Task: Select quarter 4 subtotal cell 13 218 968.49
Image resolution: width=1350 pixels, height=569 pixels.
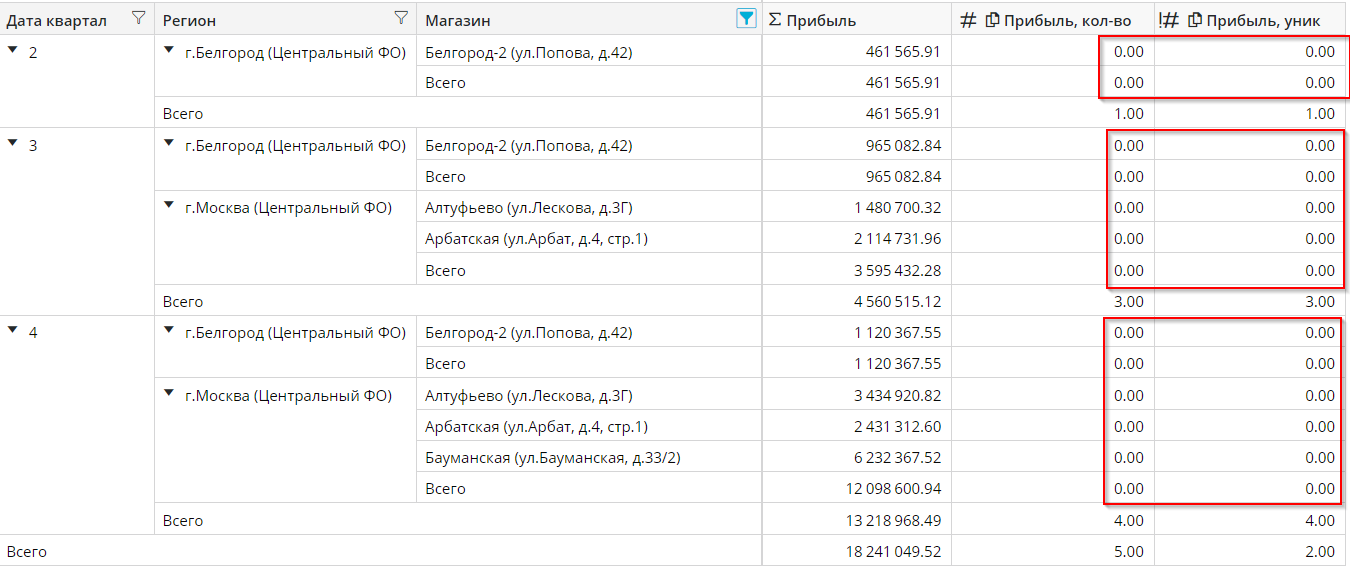Action: [x=891, y=520]
